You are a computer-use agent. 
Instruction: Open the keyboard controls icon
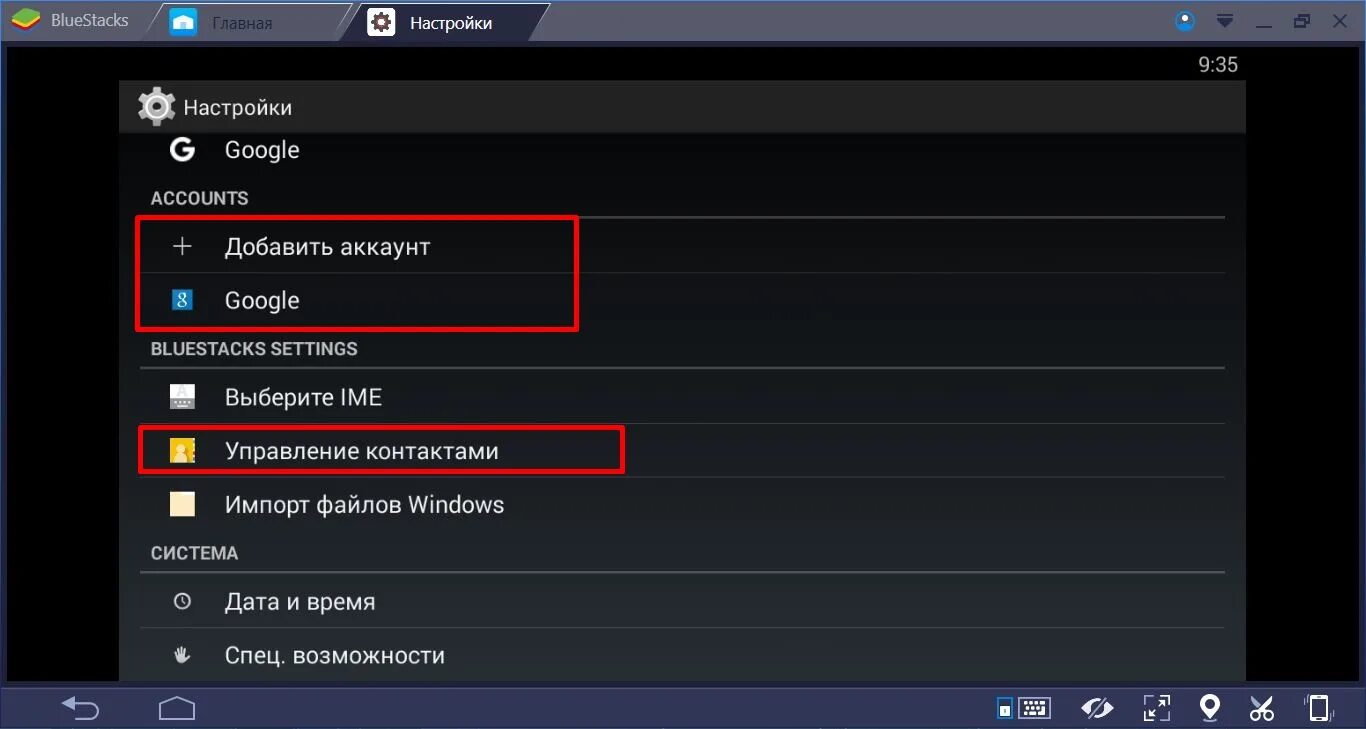(x=1023, y=709)
